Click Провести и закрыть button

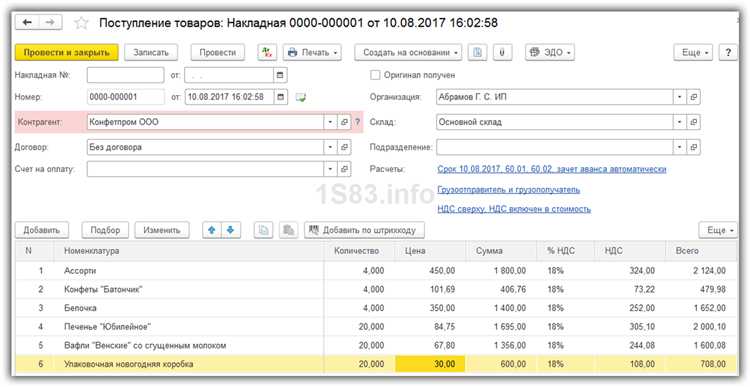tap(66, 53)
